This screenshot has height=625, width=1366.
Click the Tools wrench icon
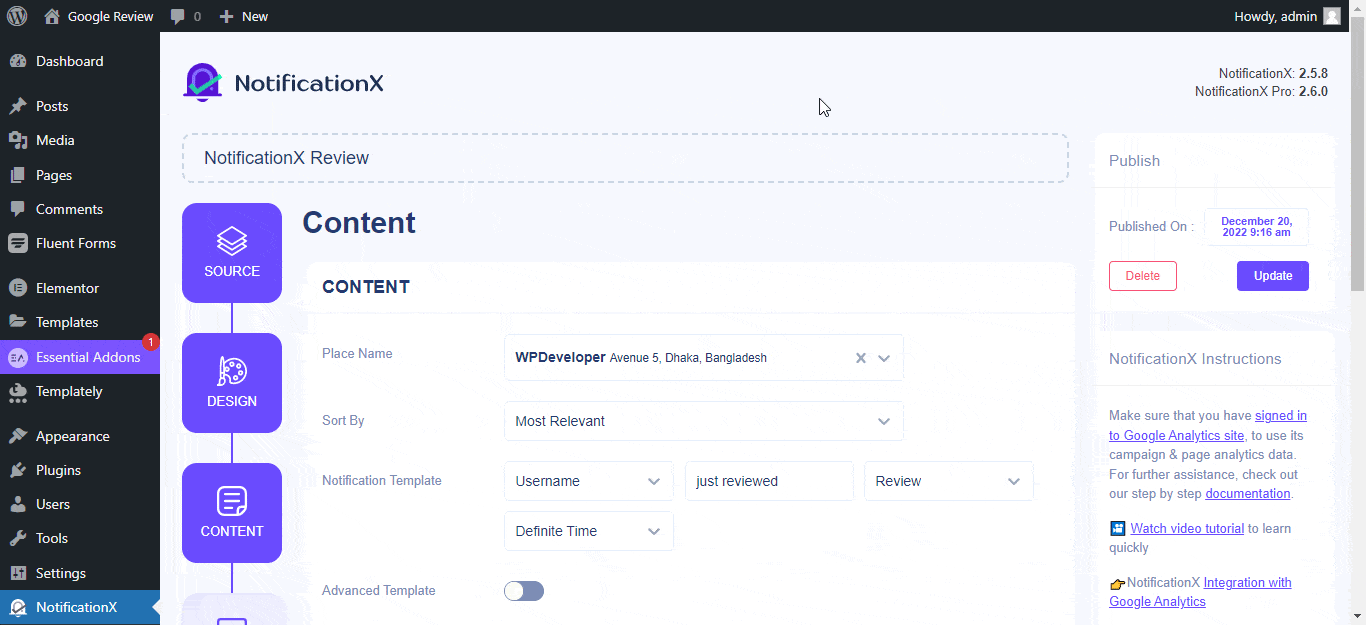(x=18, y=538)
